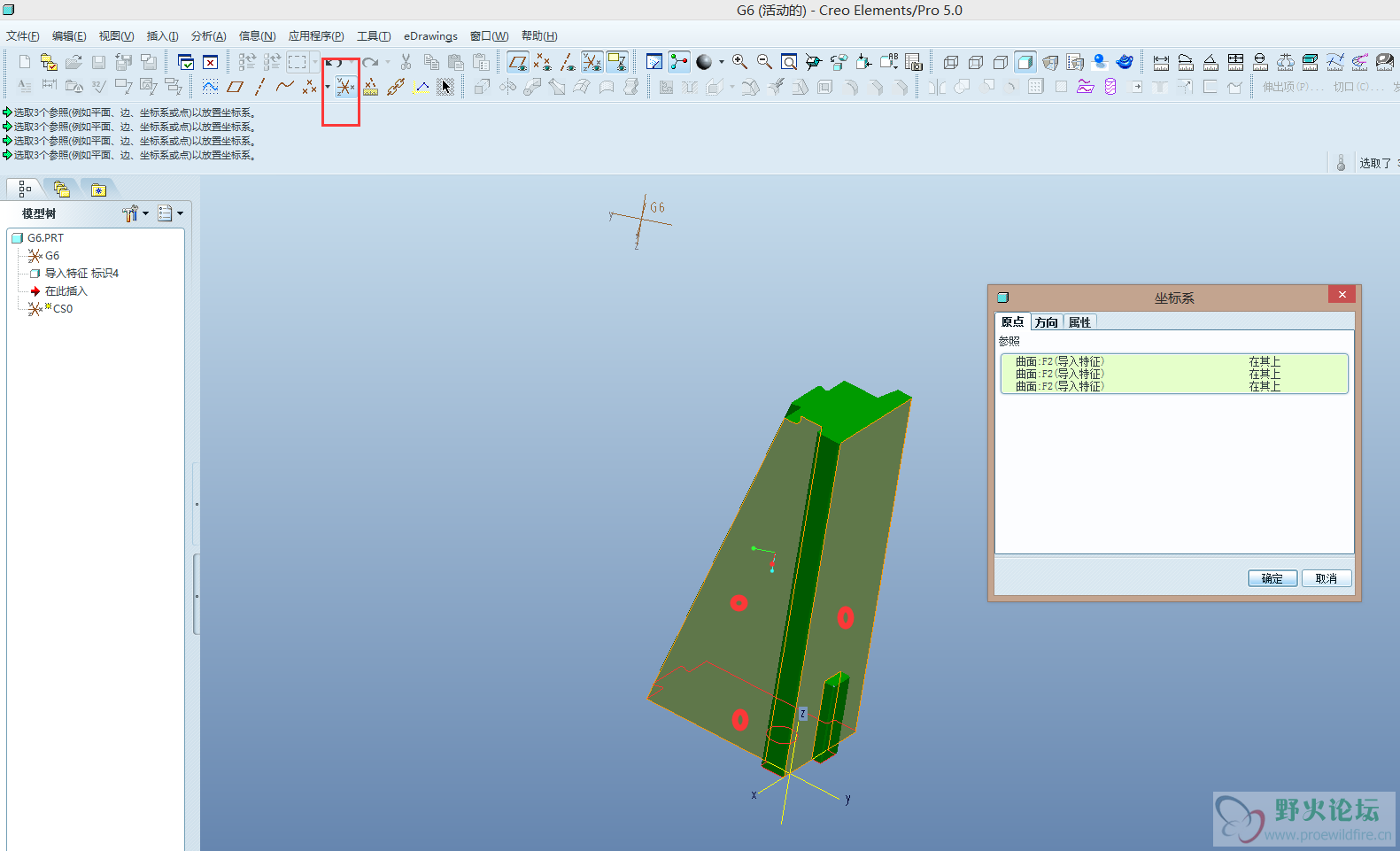Expand the datum point tool dropdown arrow
The width and height of the screenshot is (1400, 851).
click(x=327, y=87)
